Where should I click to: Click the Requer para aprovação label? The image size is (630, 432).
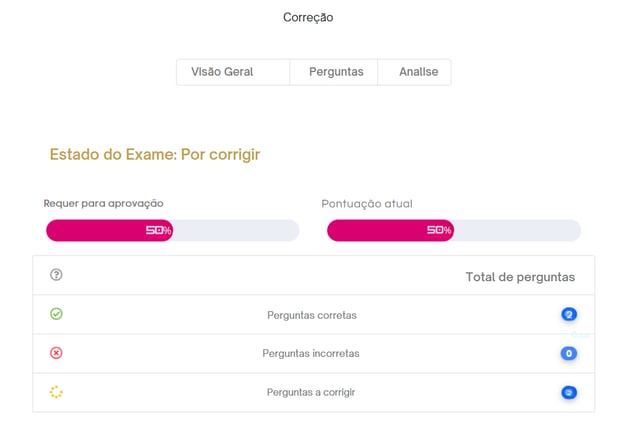(x=104, y=203)
